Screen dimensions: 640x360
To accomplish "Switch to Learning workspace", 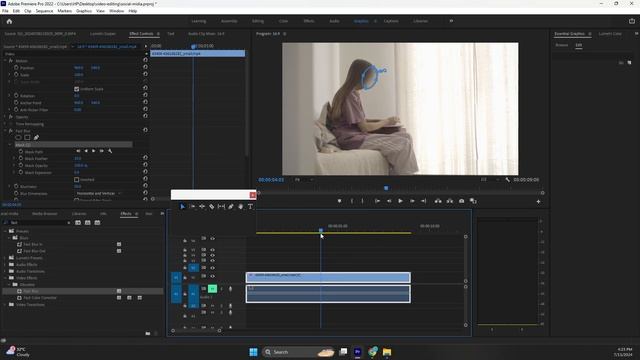I will pos(199,21).
